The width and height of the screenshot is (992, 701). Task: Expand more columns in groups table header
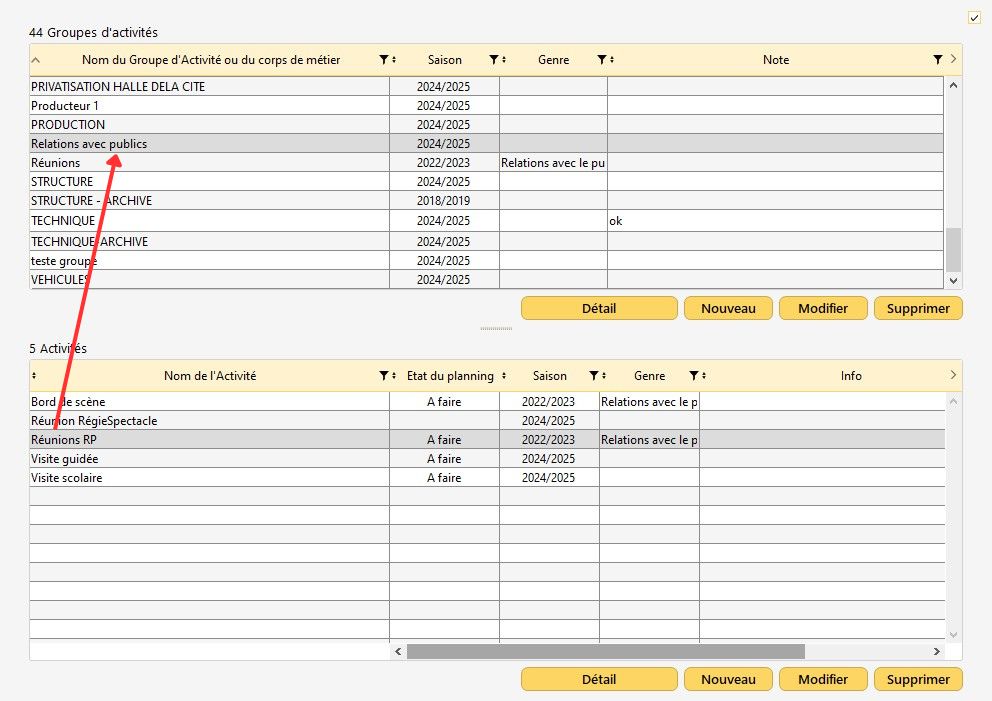[953, 60]
